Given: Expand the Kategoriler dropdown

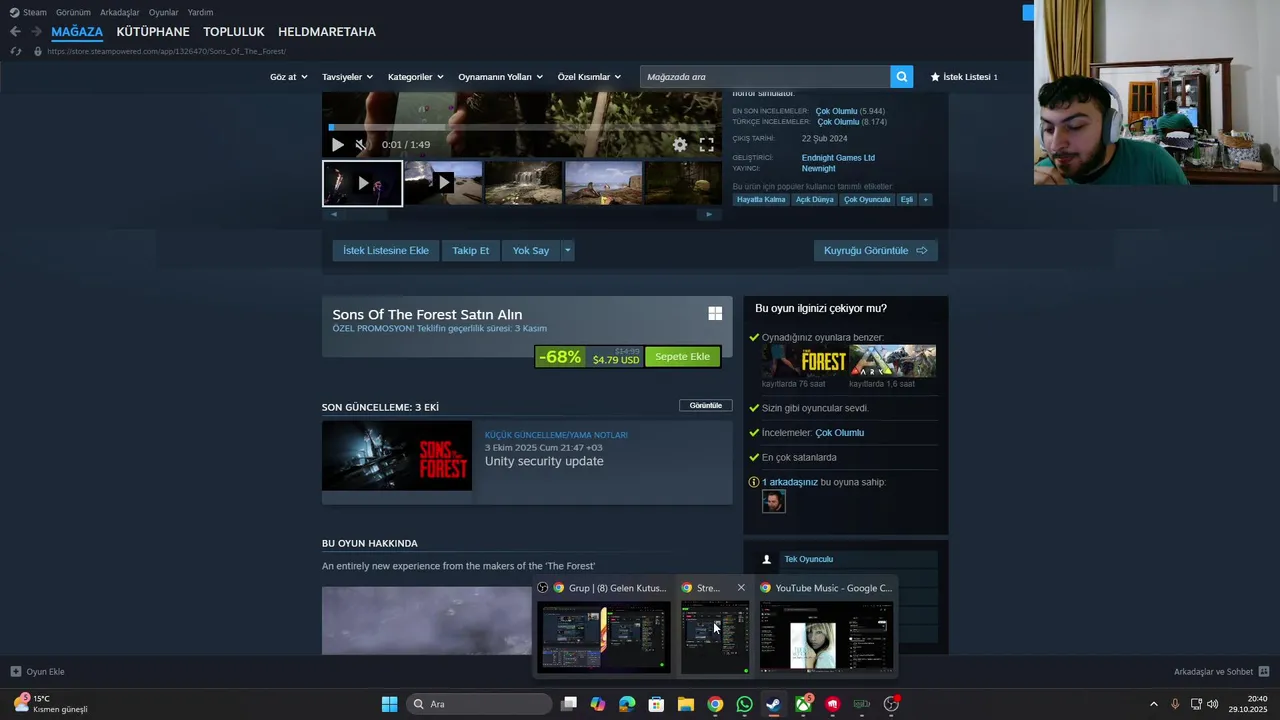Looking at the screenshot, I should click(x=415, y=77).
